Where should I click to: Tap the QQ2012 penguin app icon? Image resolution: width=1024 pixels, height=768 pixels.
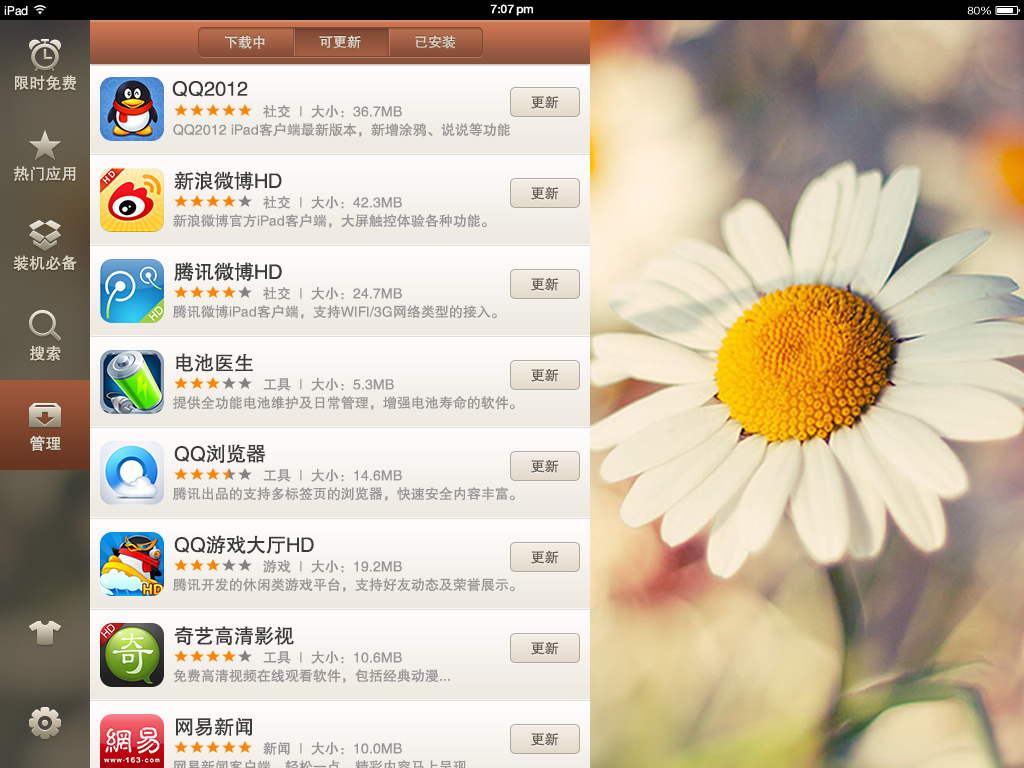132,109
